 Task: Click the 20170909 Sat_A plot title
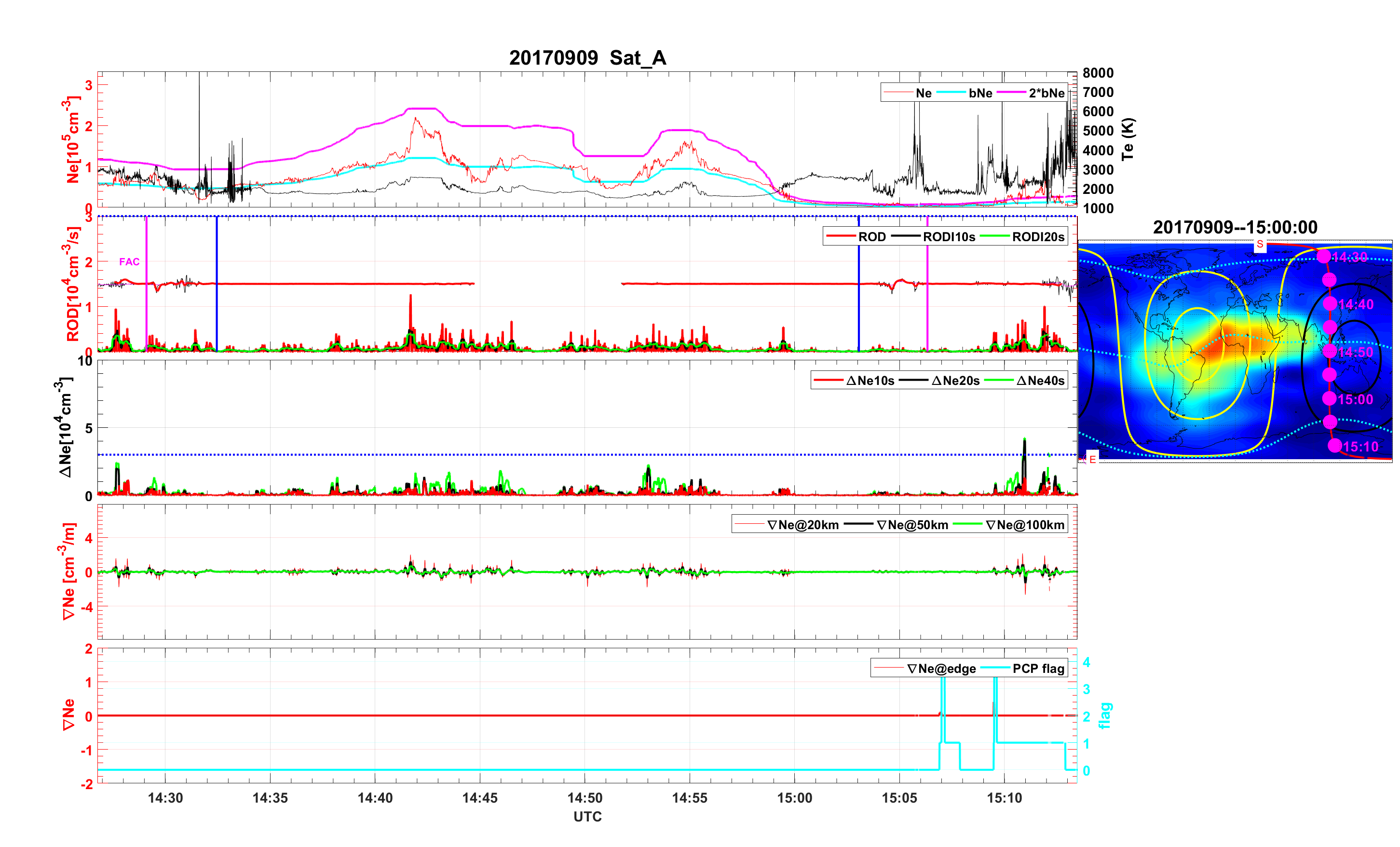pyautogui.click(x=587, y=57)
